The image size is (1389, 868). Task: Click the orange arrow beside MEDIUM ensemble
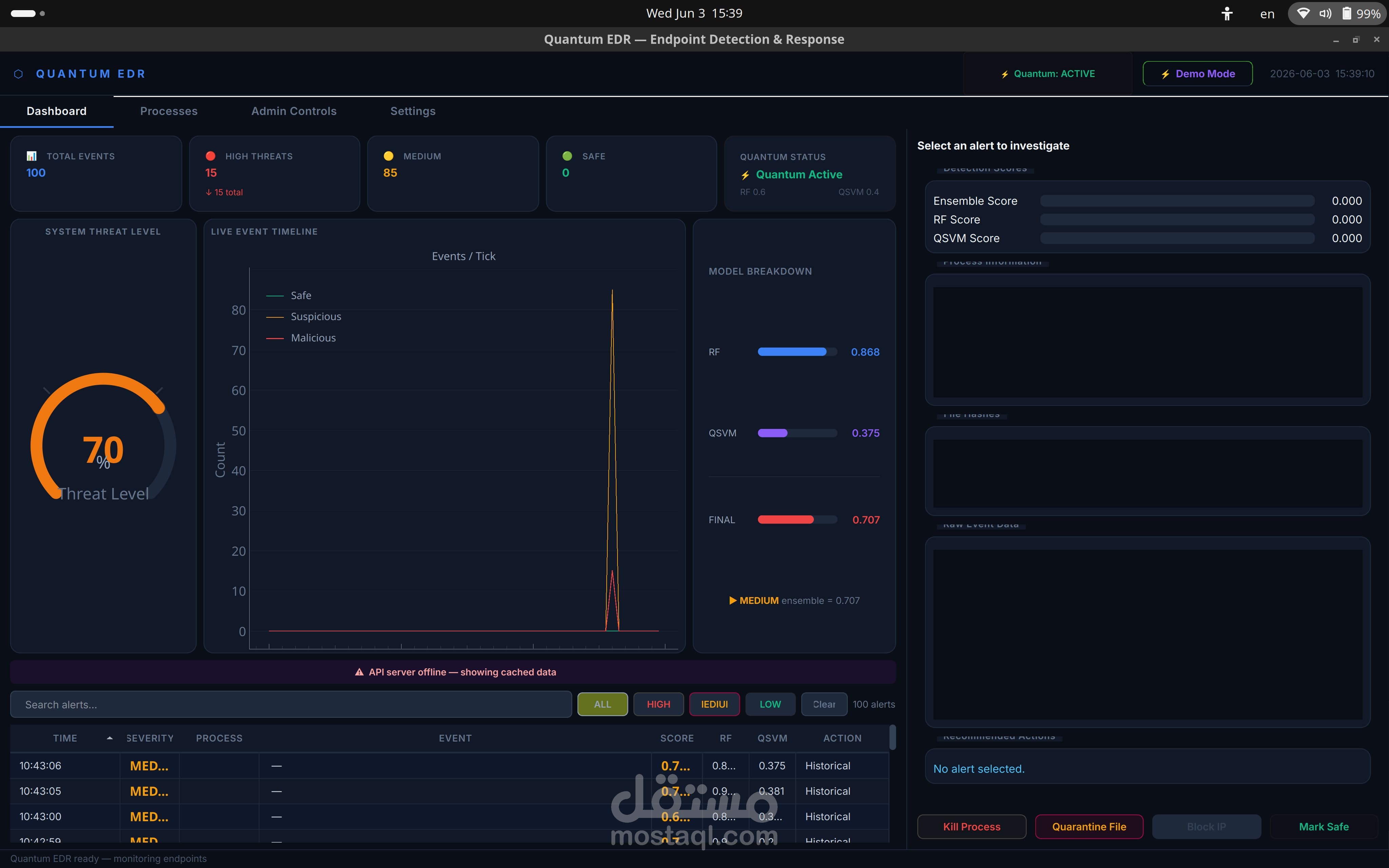(x=732, y=600)
